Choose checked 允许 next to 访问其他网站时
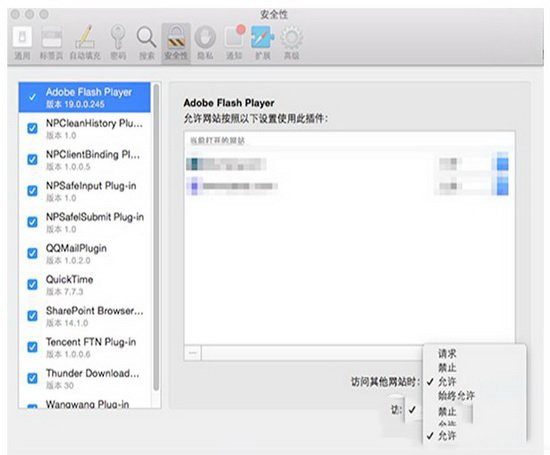 447,381
